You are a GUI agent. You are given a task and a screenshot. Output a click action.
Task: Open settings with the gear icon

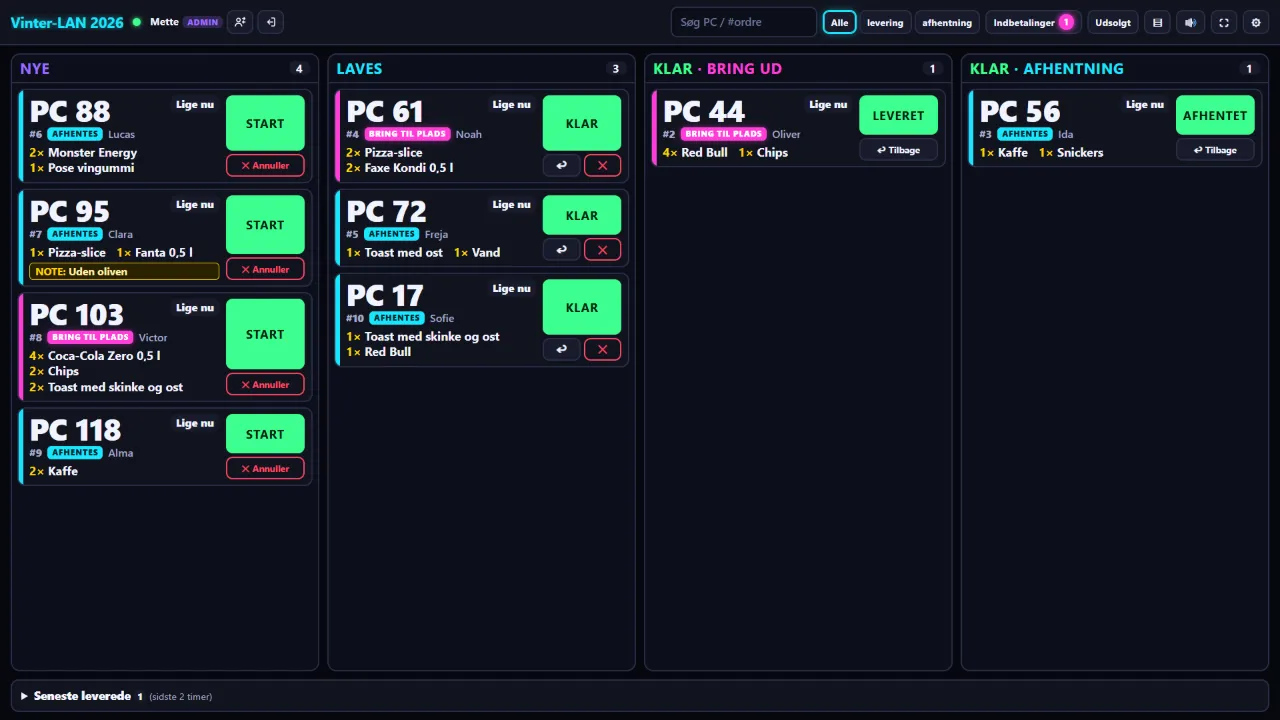pyautogui.click(x=1256, y=22)
